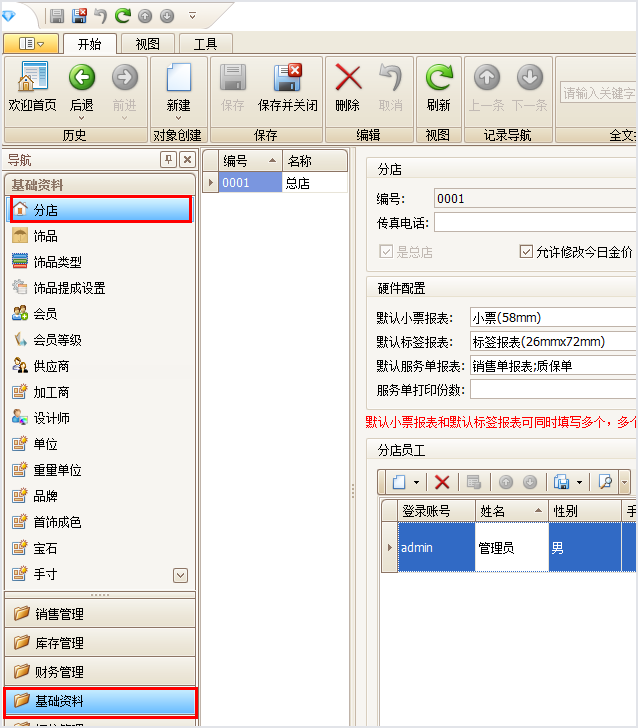Expand the quick access toolbar customize arrow

(x=193, y=16)
